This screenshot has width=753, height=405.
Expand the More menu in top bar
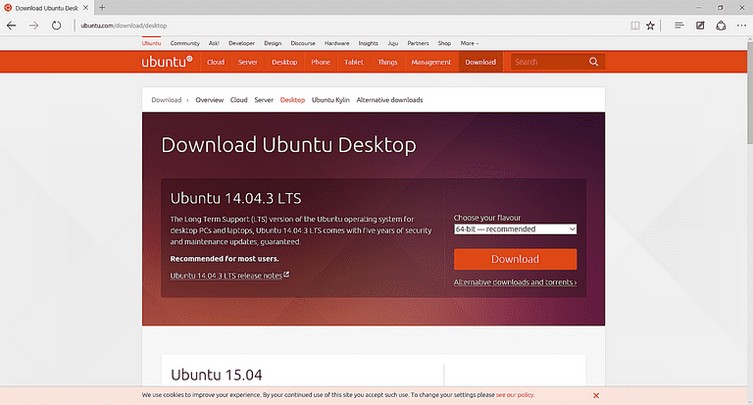pyautogui.click(x=469, y=43)
